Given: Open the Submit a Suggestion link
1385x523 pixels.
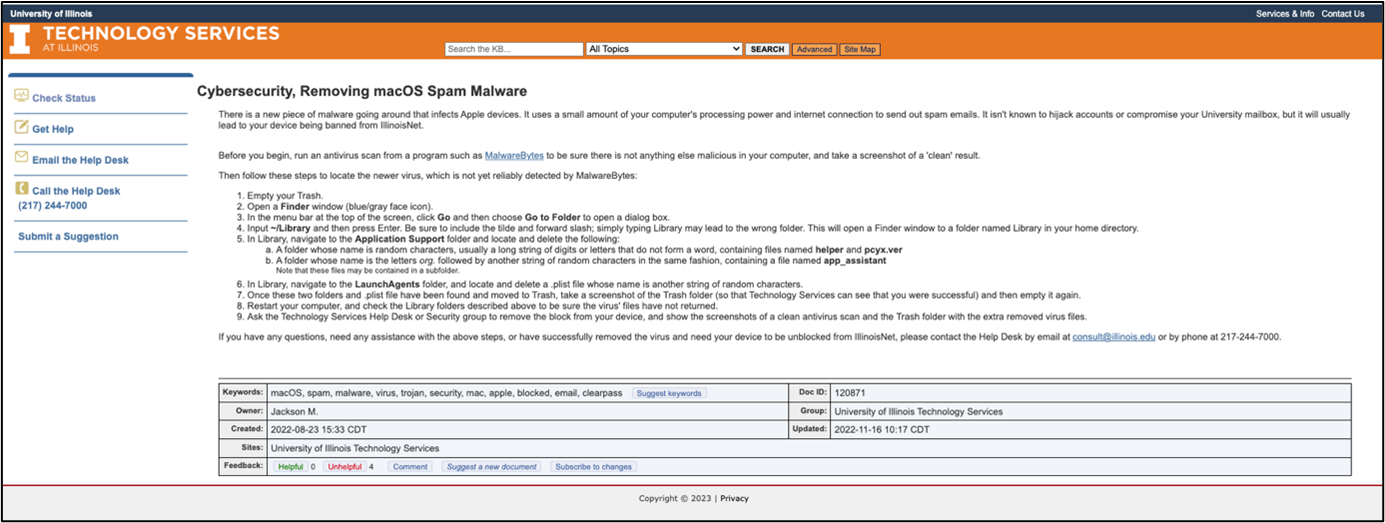Looking at the screenshot, I should (68, 237).
